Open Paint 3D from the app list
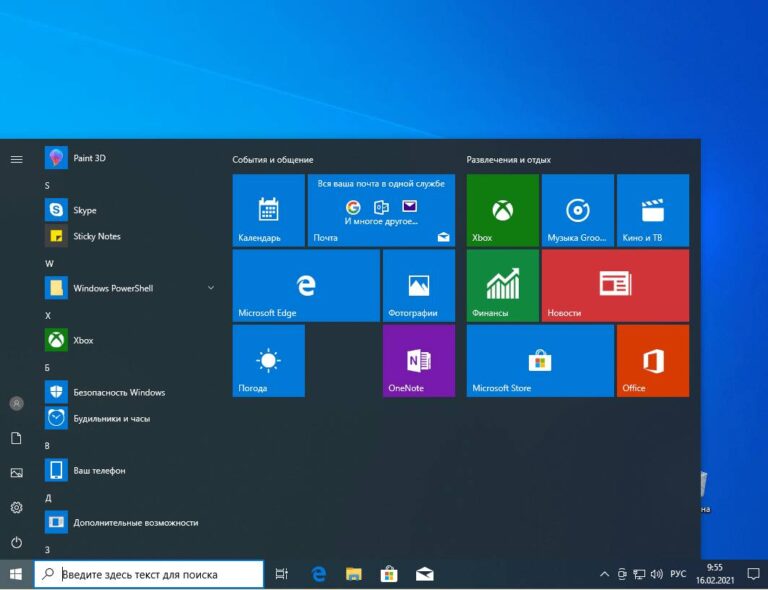This screenshot has width=768, height=590. (127, 158)
